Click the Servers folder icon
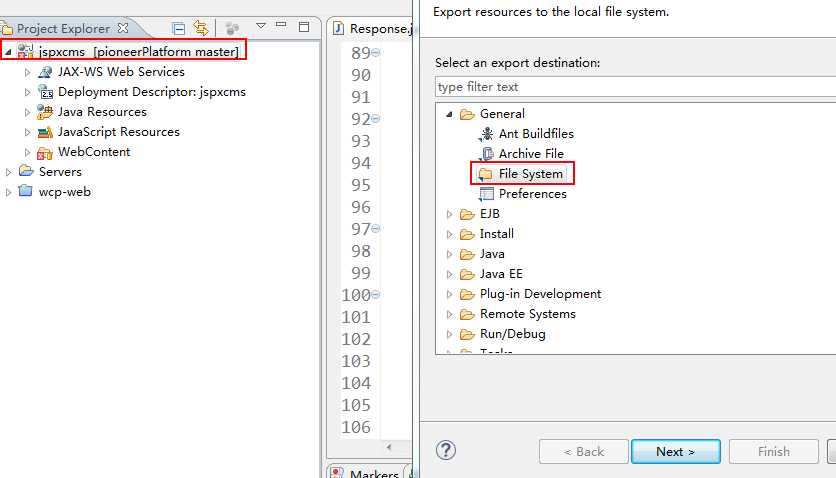 tap(26, 171)
